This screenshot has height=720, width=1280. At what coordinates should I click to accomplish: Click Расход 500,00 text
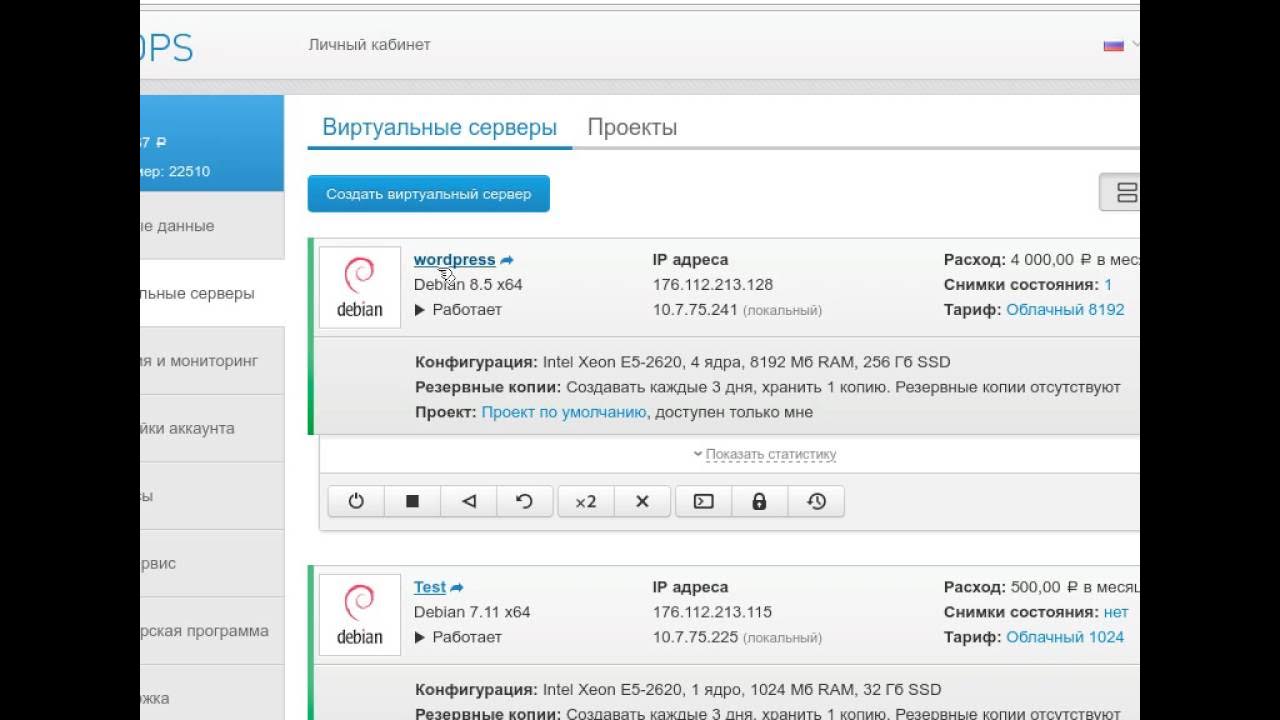pyautogui.click(x=1041, y=588)
